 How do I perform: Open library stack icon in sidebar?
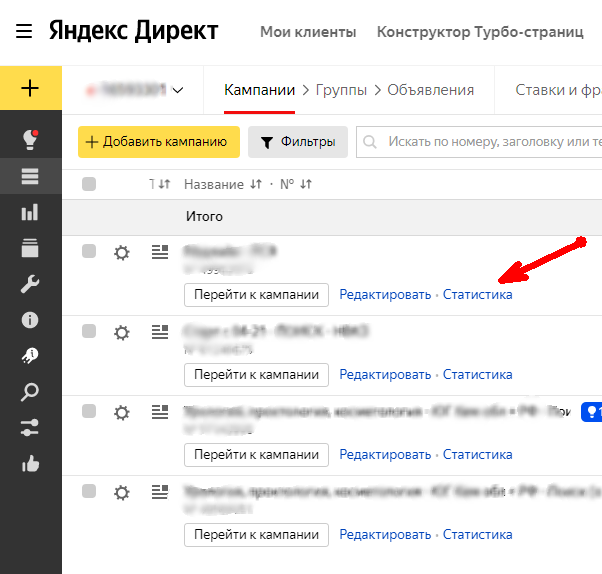coord(30,248)
